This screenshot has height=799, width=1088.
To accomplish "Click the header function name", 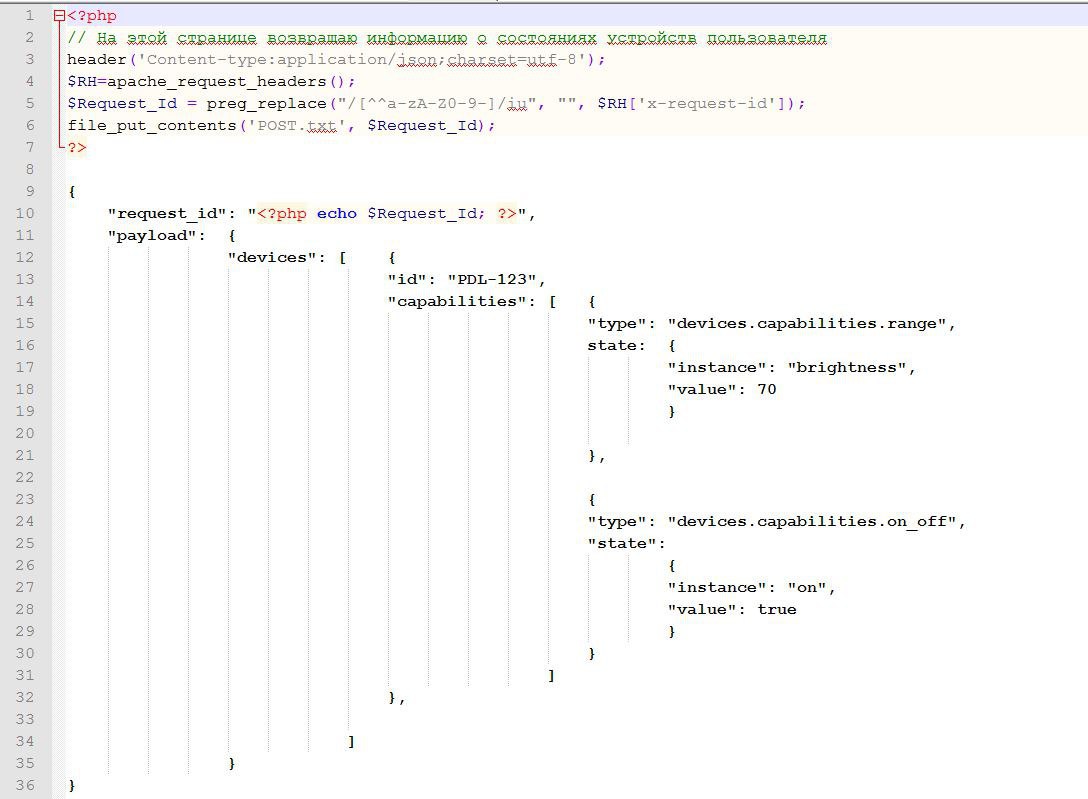I will pos(96,60).
